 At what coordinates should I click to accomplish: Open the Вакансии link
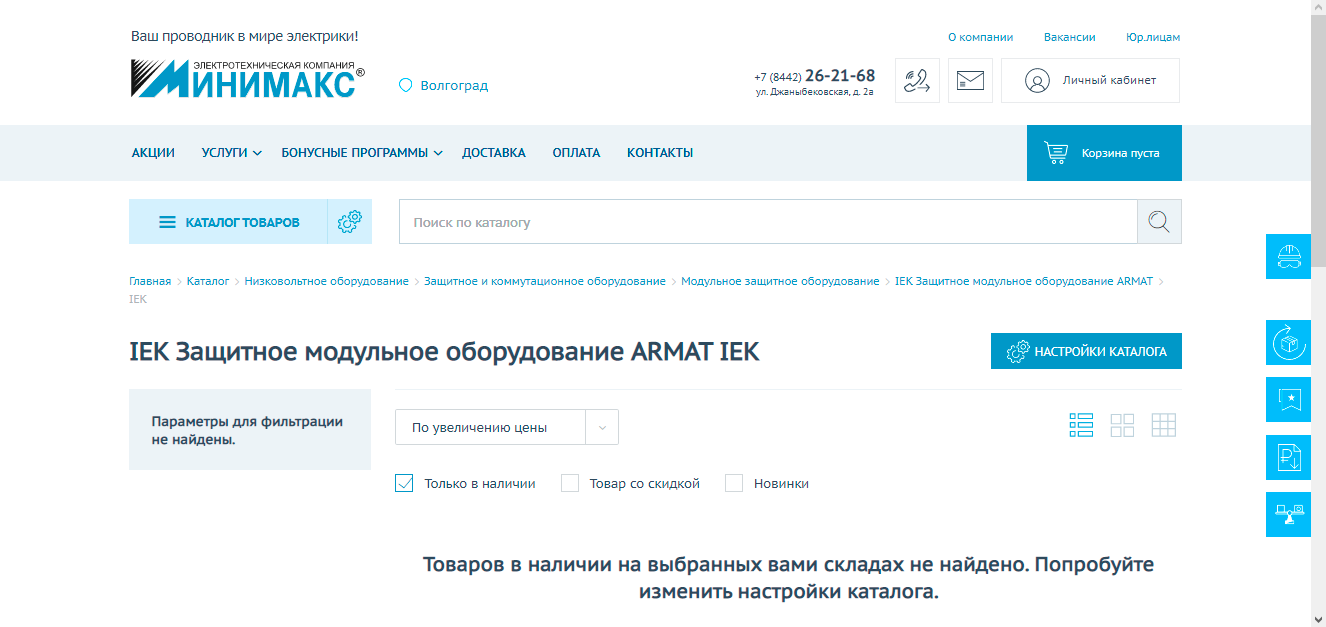[1070, 37]
